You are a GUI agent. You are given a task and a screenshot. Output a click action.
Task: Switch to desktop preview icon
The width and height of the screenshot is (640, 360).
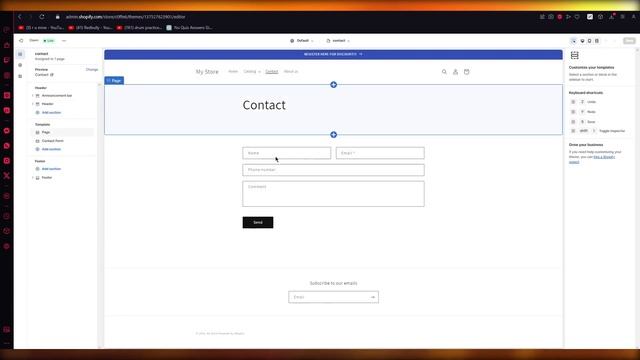coord(582,41)
